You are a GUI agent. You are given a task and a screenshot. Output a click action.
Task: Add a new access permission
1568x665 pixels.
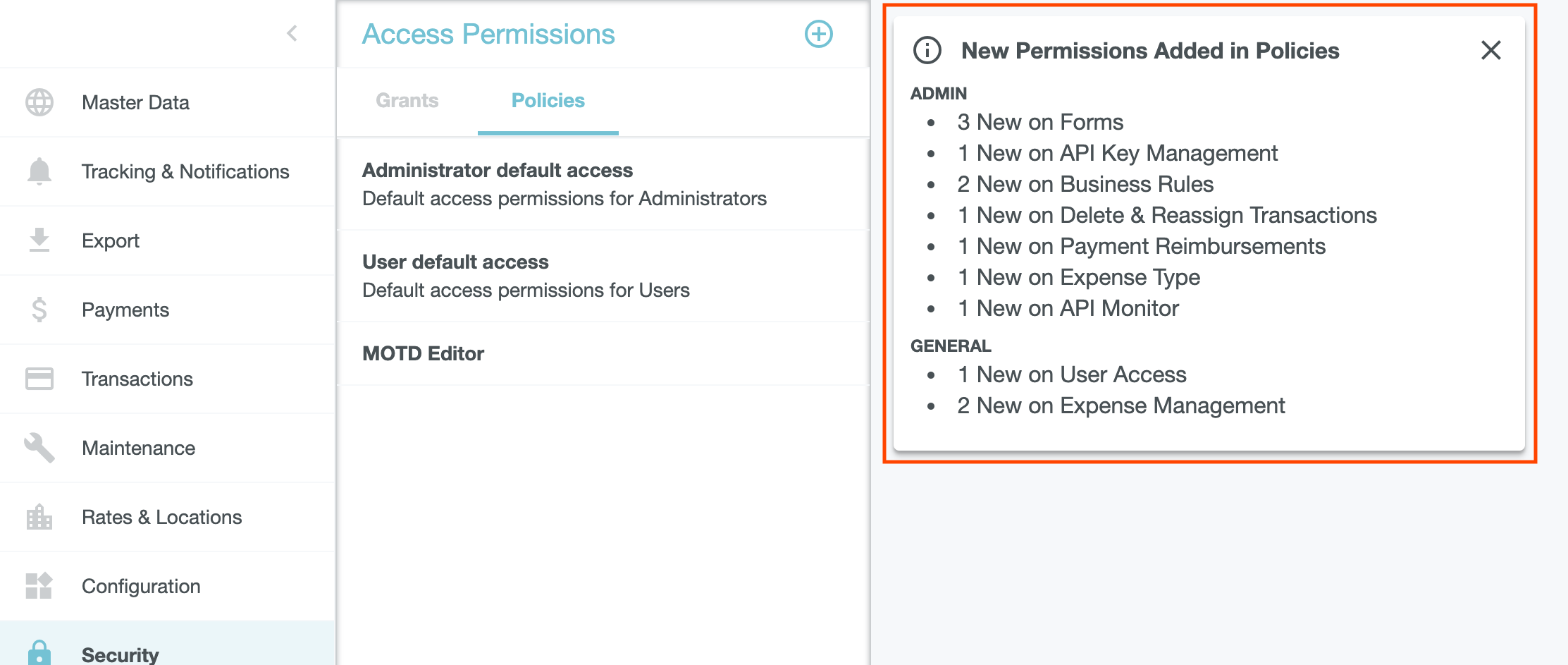pyautogui.click(x=819, y=34)
